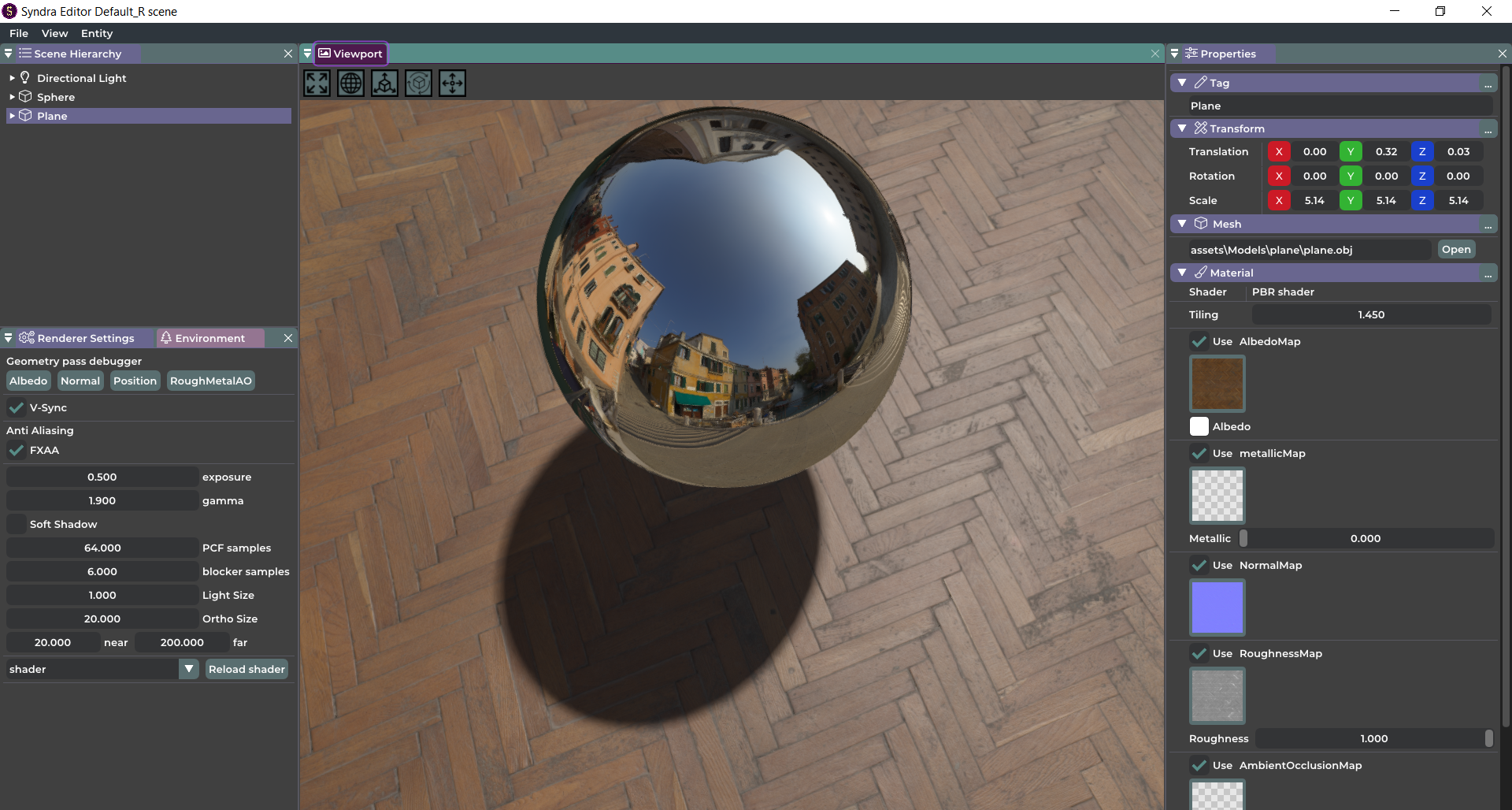1512x810 pixels.
Task: Collapse the Transform section
Action: (1182, 128)
